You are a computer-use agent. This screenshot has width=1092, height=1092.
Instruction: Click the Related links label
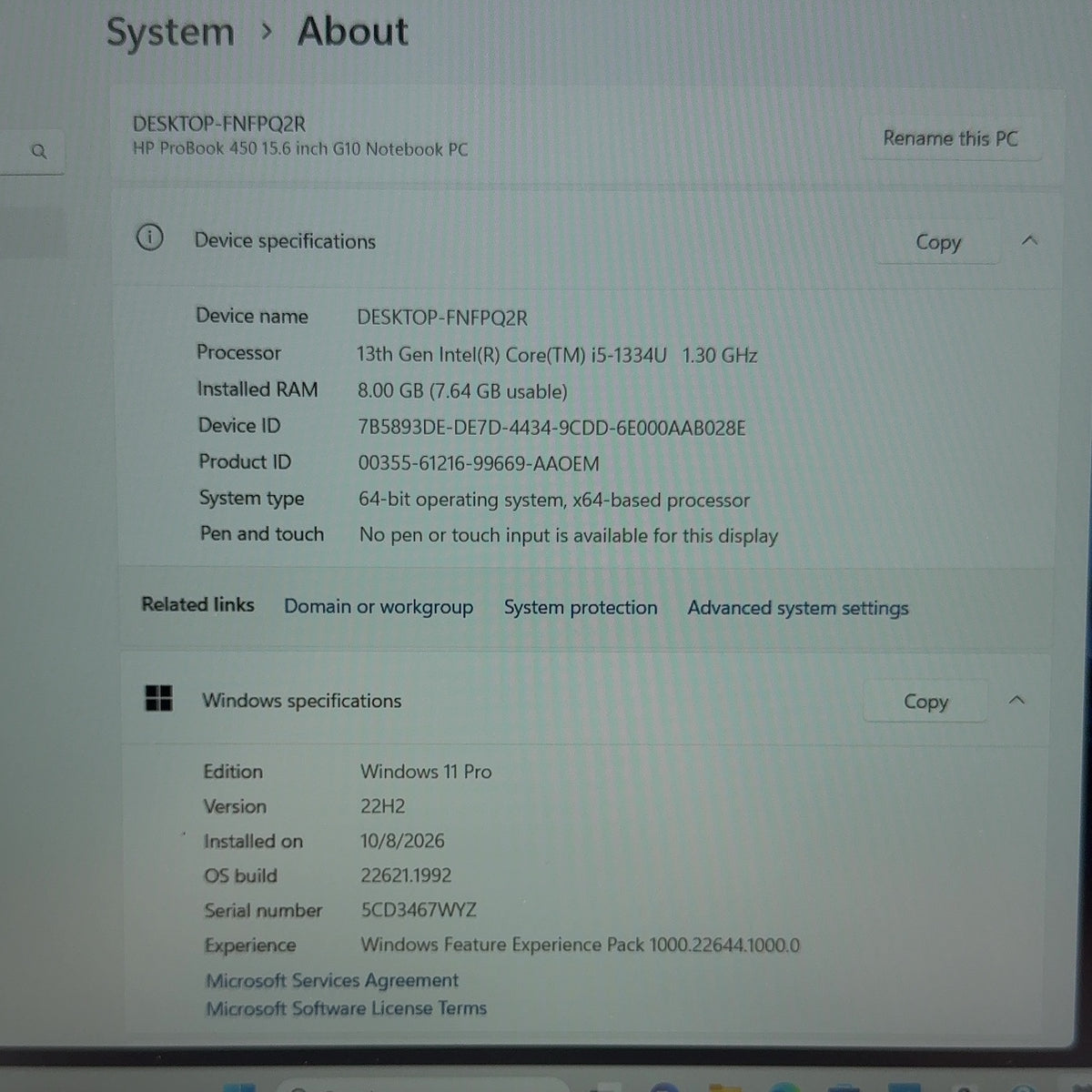[197, 604]
